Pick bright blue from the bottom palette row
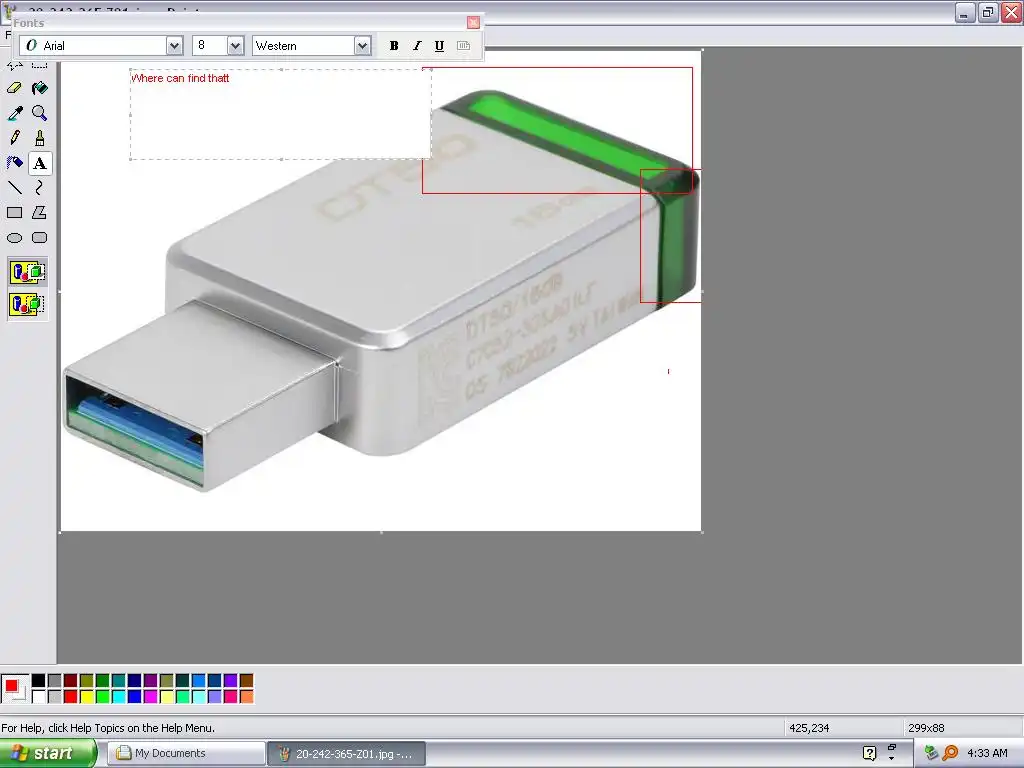Screen dimensions: 1024x768 [135, 697]
